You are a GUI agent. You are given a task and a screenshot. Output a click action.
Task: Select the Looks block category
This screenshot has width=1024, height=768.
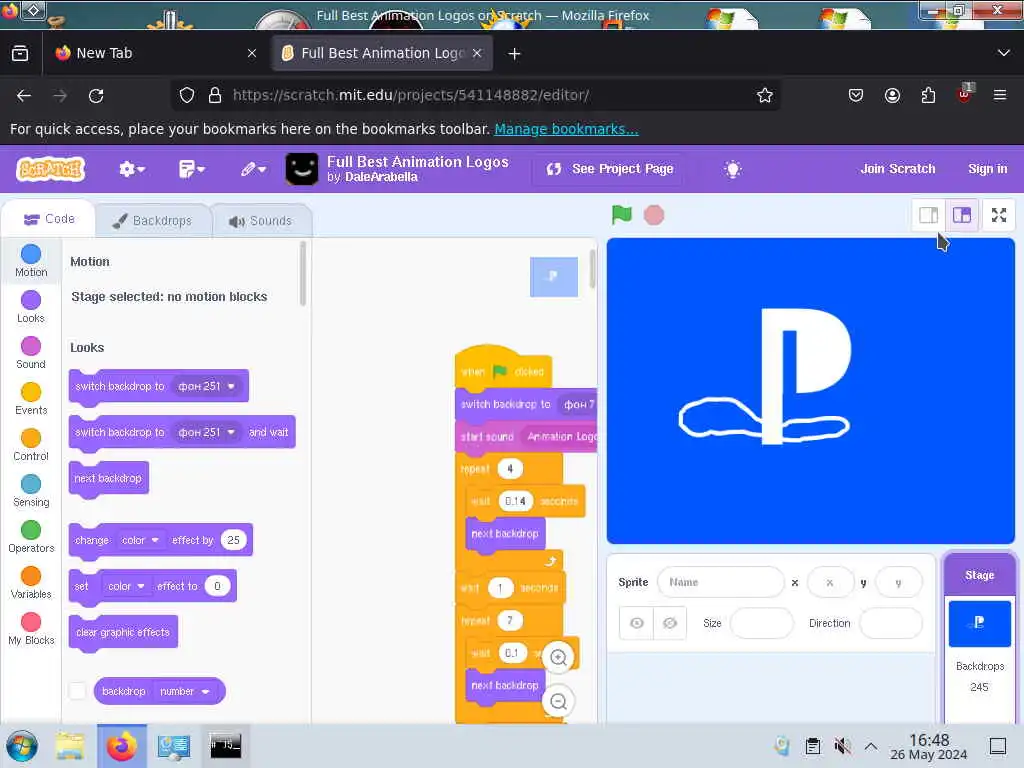[x=31, y=307]
